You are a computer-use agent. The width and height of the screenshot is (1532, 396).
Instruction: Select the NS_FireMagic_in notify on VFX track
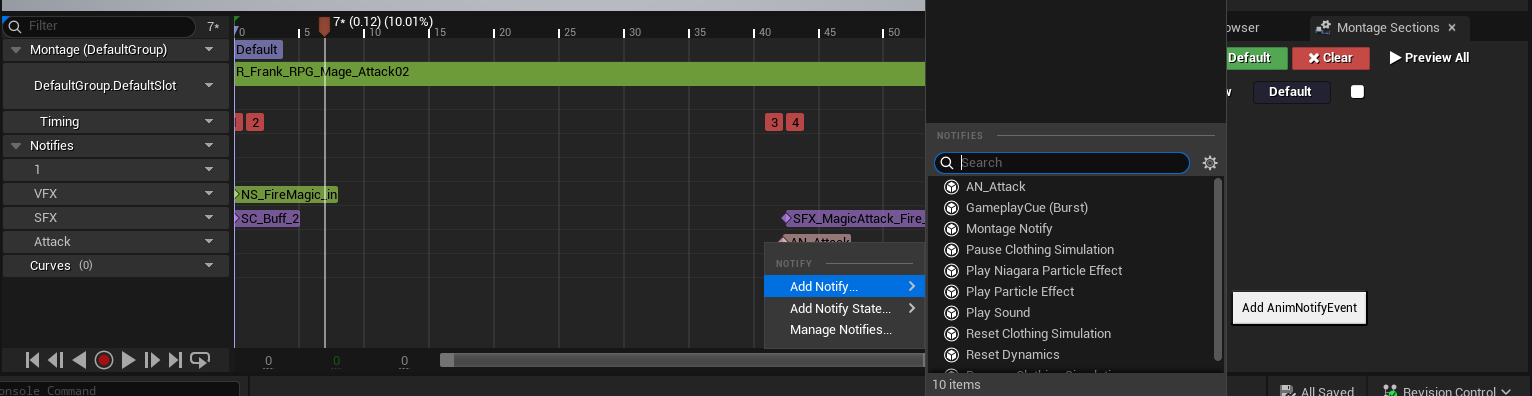pyautogui.click(x=287, y=195)
